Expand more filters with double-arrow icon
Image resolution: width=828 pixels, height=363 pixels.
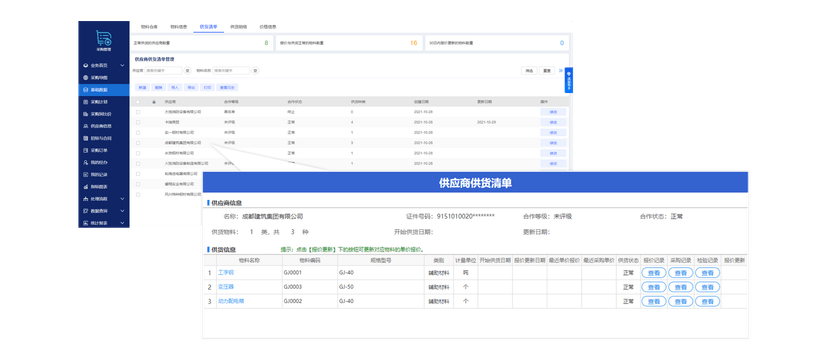(560, 70)
